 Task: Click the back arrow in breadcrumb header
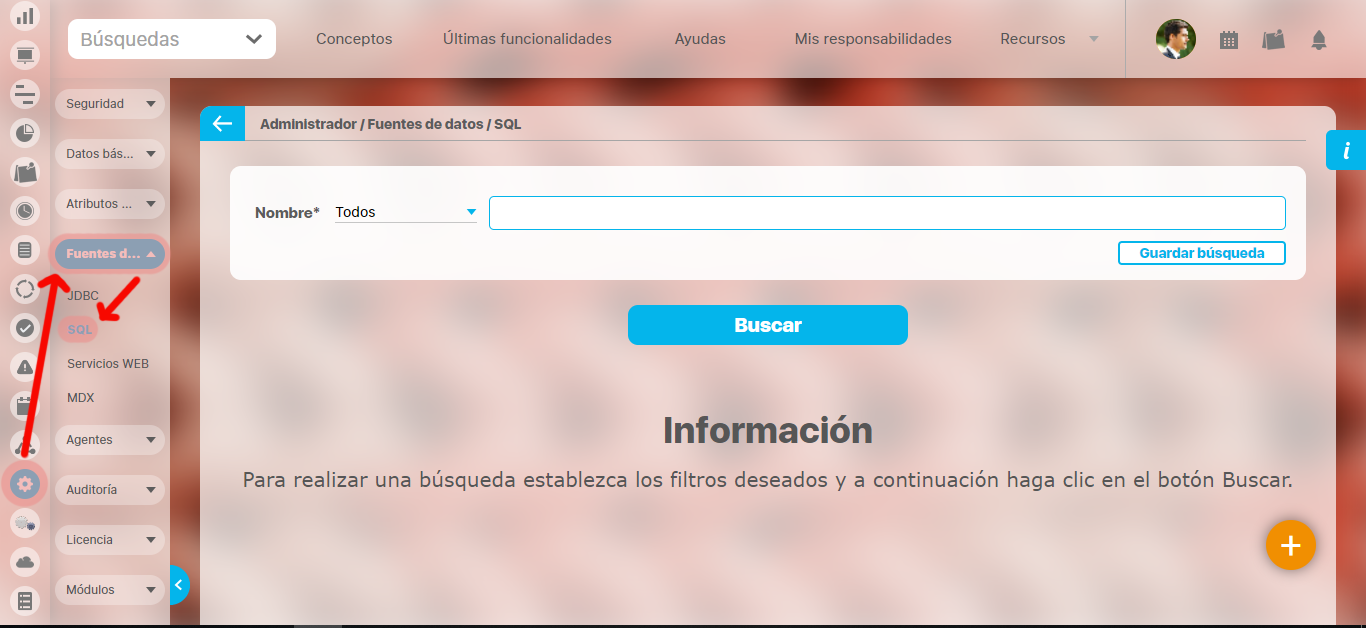point(222,124)
